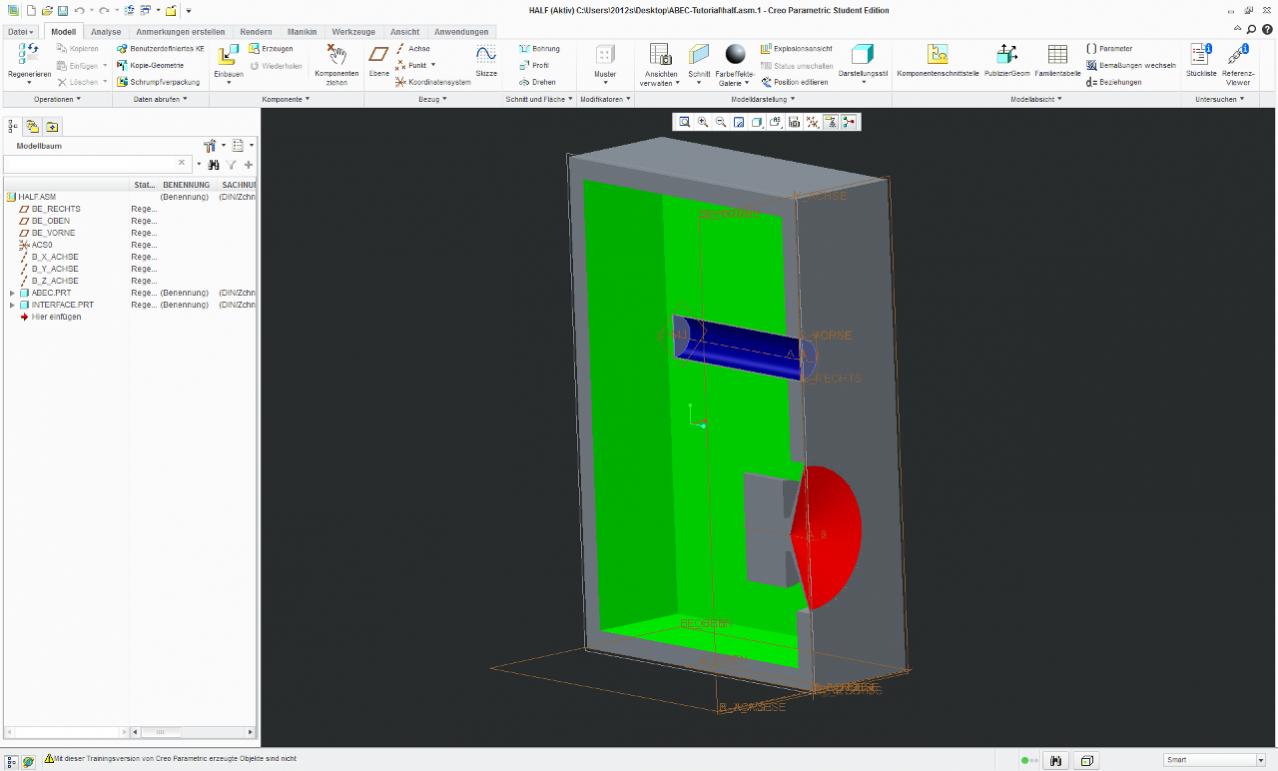Switch to the Analyse ribbon tab

105,32
